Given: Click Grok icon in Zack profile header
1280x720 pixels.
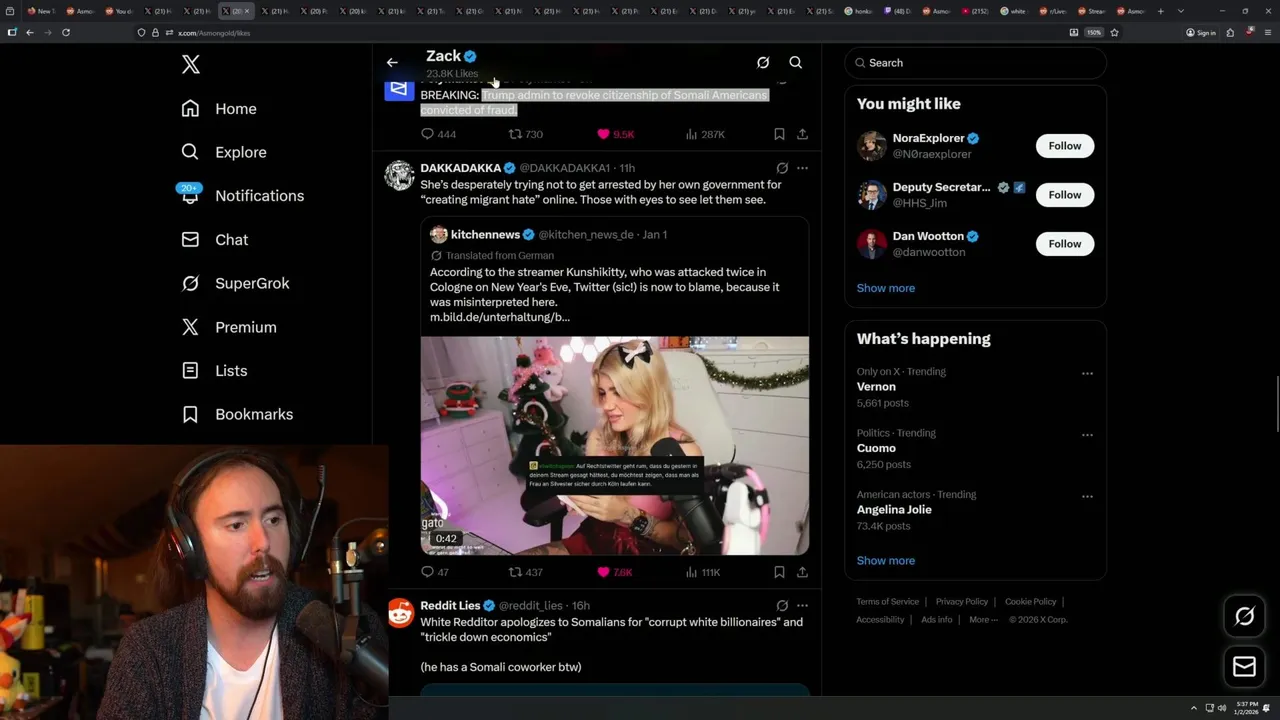Looking at the screenshot, I should 763,62.
